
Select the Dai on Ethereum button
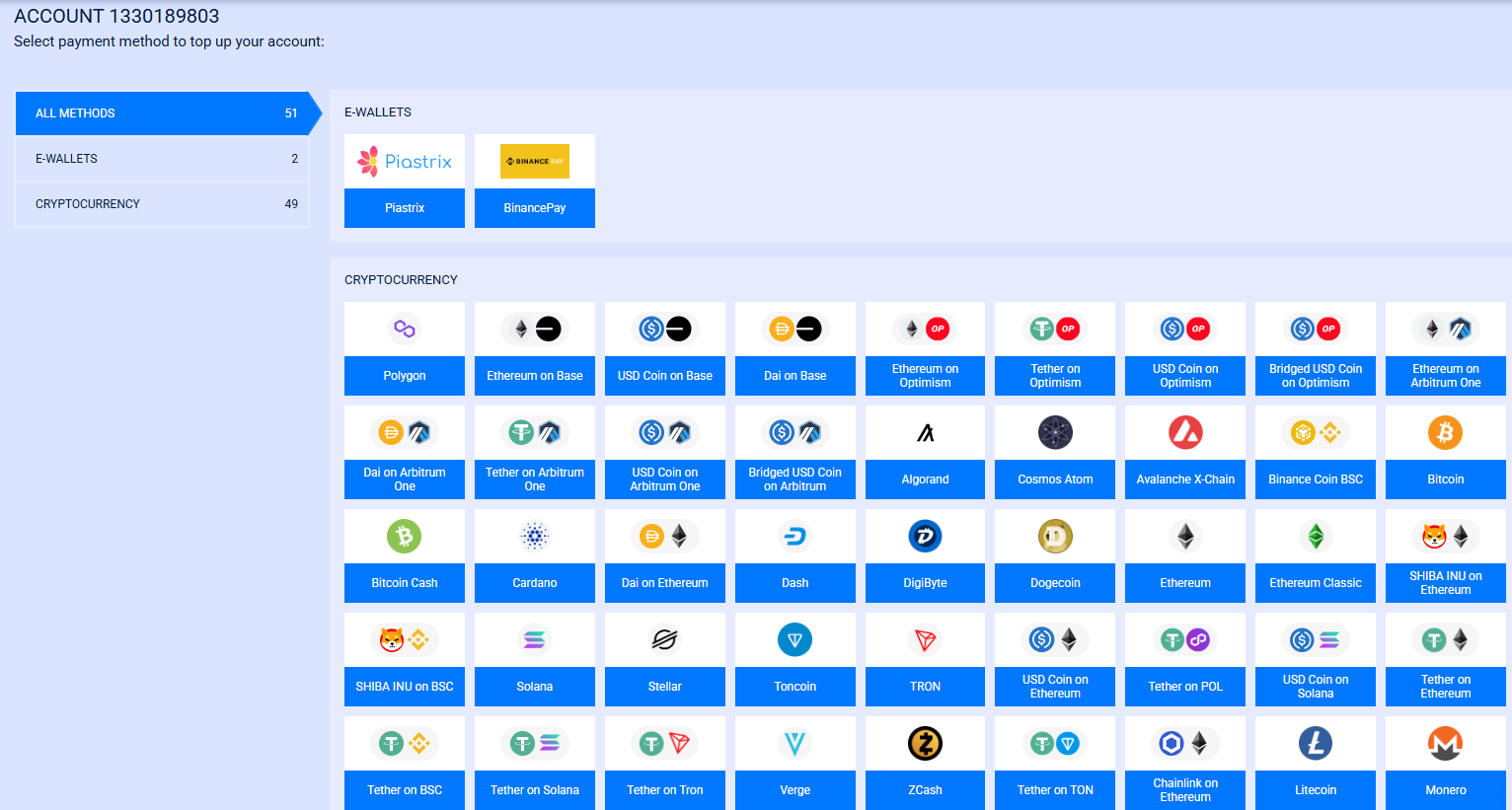pos(665,583)
